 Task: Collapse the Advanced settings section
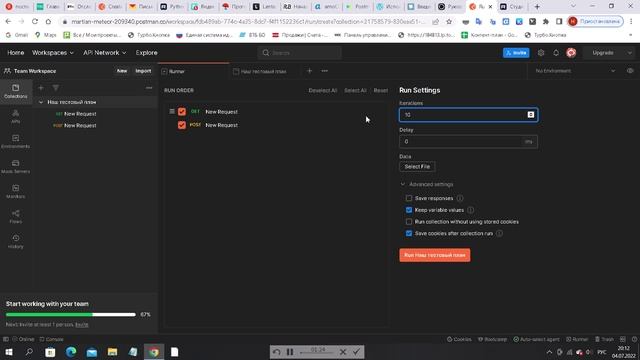tap(427, 184)
